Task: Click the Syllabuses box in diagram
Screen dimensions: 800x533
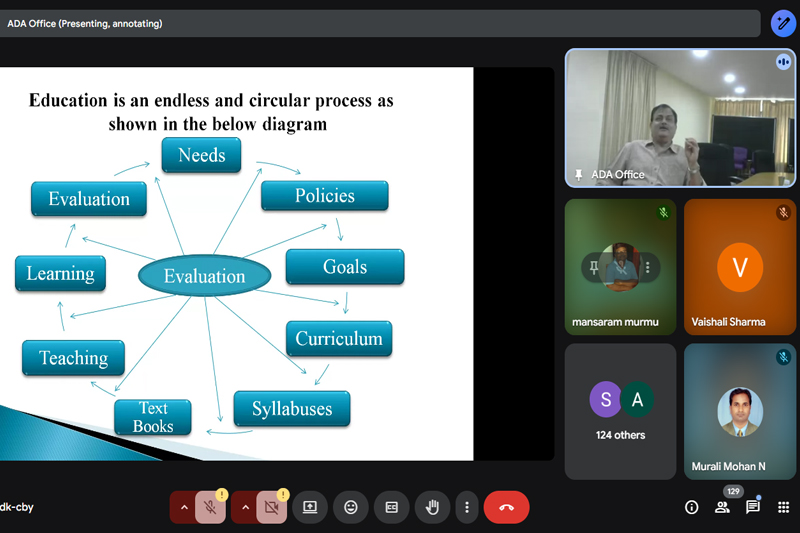Action: click(292, 409)
